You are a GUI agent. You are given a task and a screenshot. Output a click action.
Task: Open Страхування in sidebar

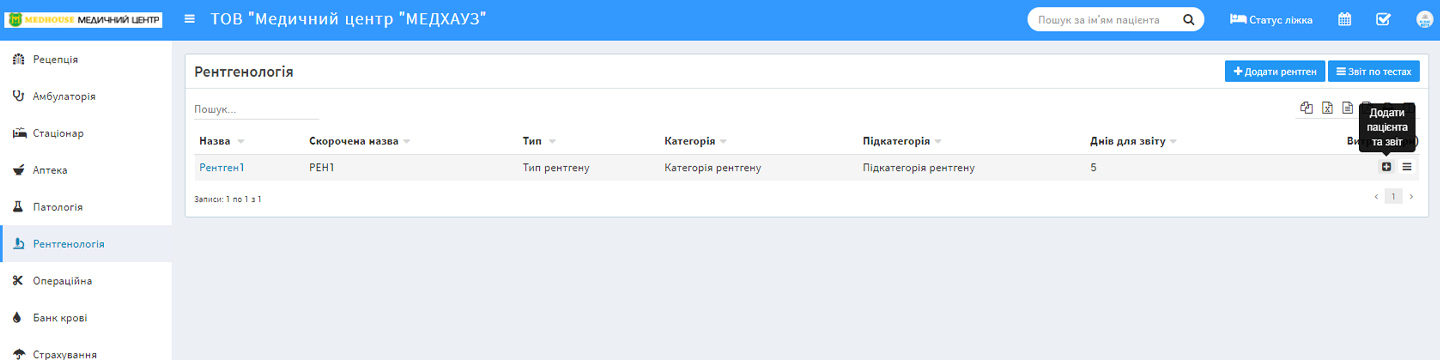point(86,353)
